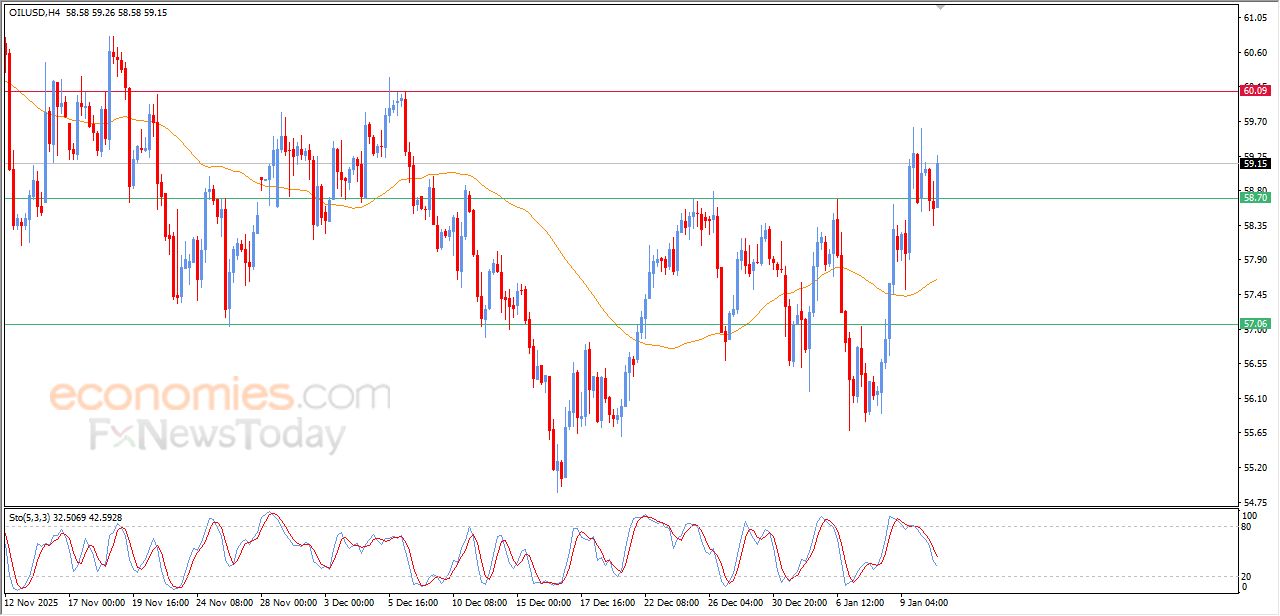Select the green 57.06 price tag
Image resolution: width=1280 pixels, height=616 pixels.
[x=1255, y=324]
